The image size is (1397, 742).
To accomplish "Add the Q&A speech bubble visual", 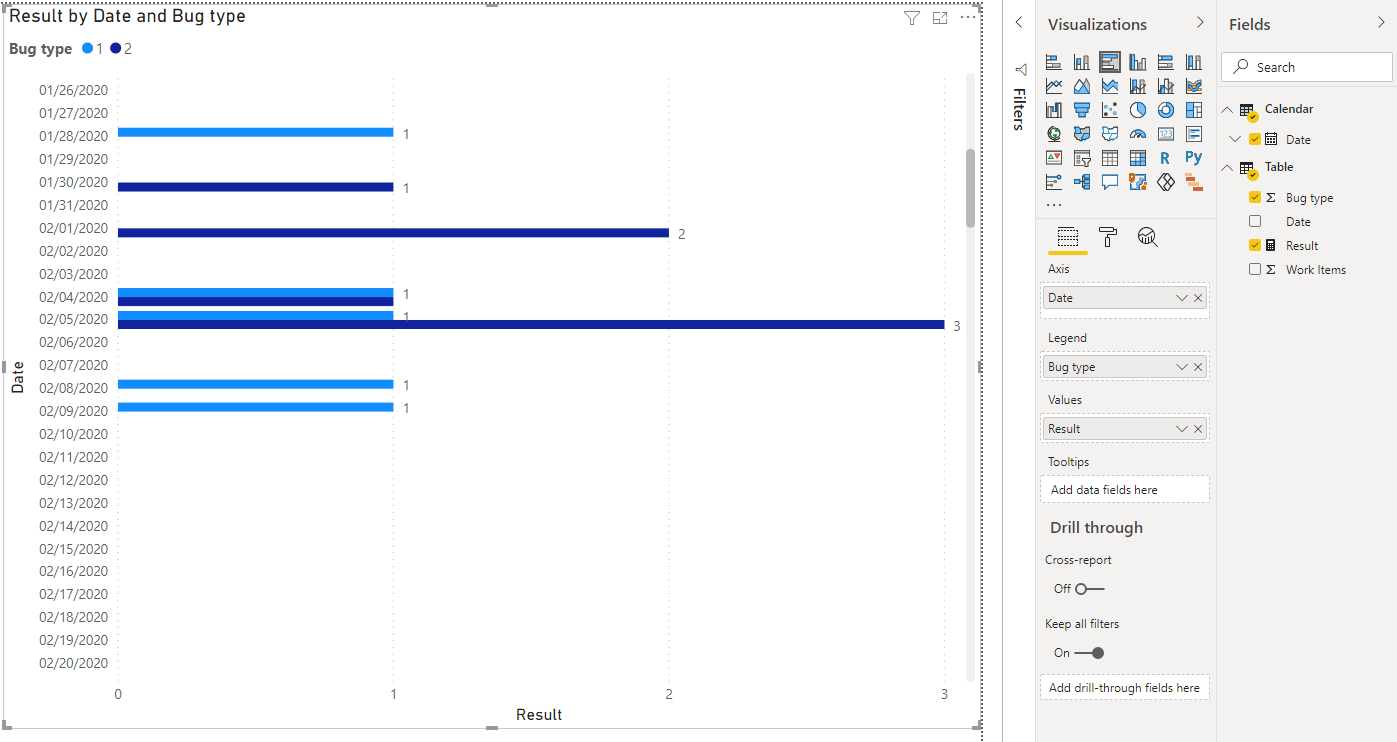I will (1110, 182).
